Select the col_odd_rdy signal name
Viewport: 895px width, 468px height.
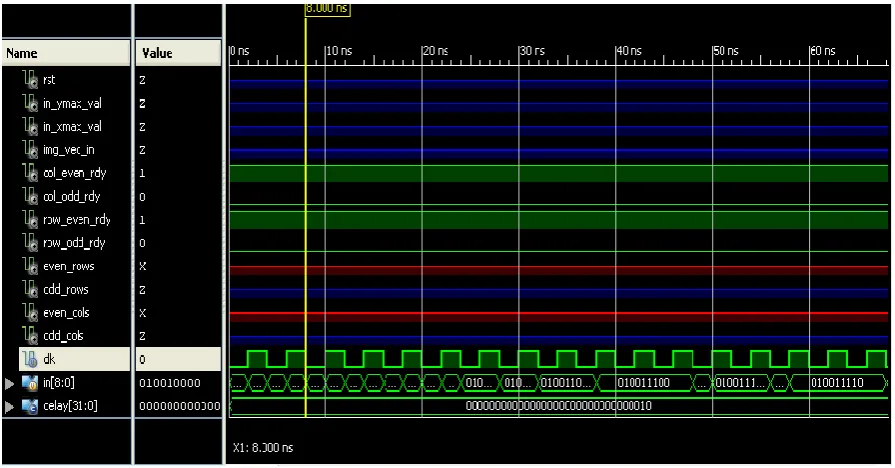point(72,197)
